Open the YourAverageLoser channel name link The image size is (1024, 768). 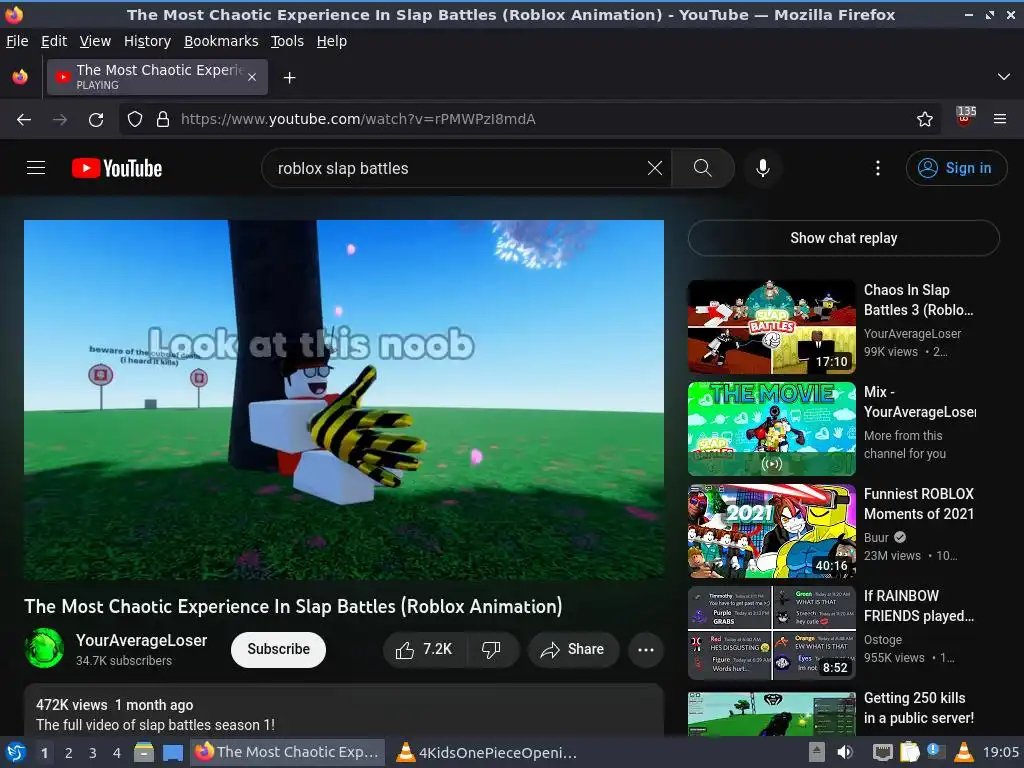click(141, 641)
